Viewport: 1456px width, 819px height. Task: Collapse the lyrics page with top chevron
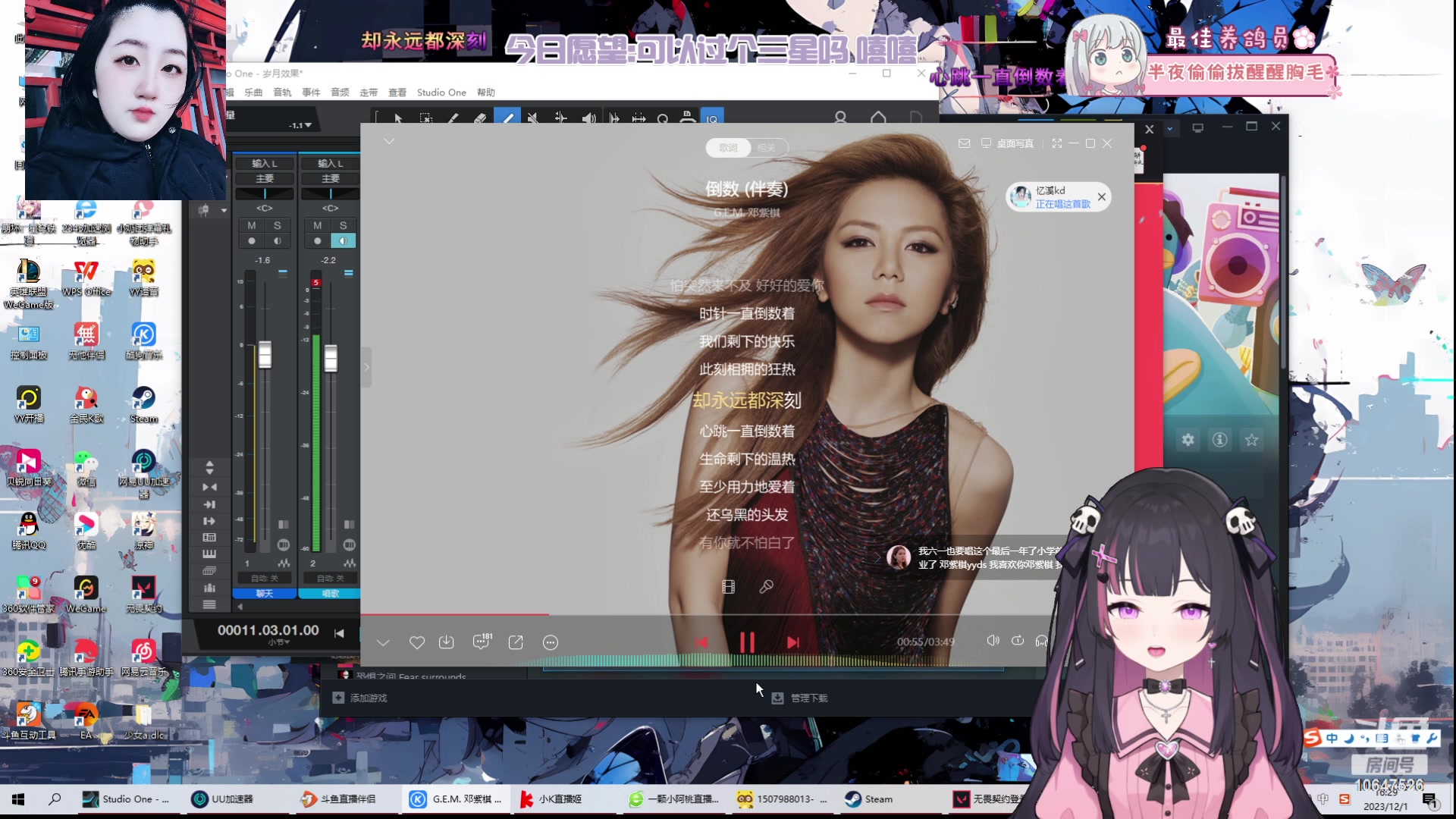(389, 141)
